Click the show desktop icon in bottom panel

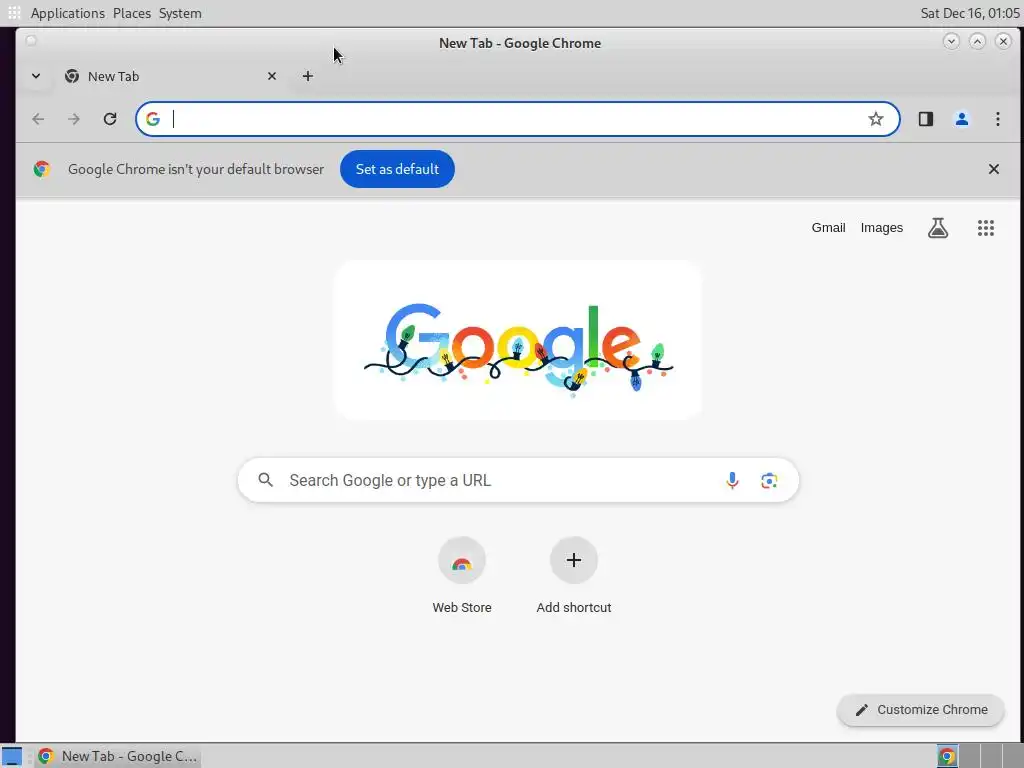point(12,756)
